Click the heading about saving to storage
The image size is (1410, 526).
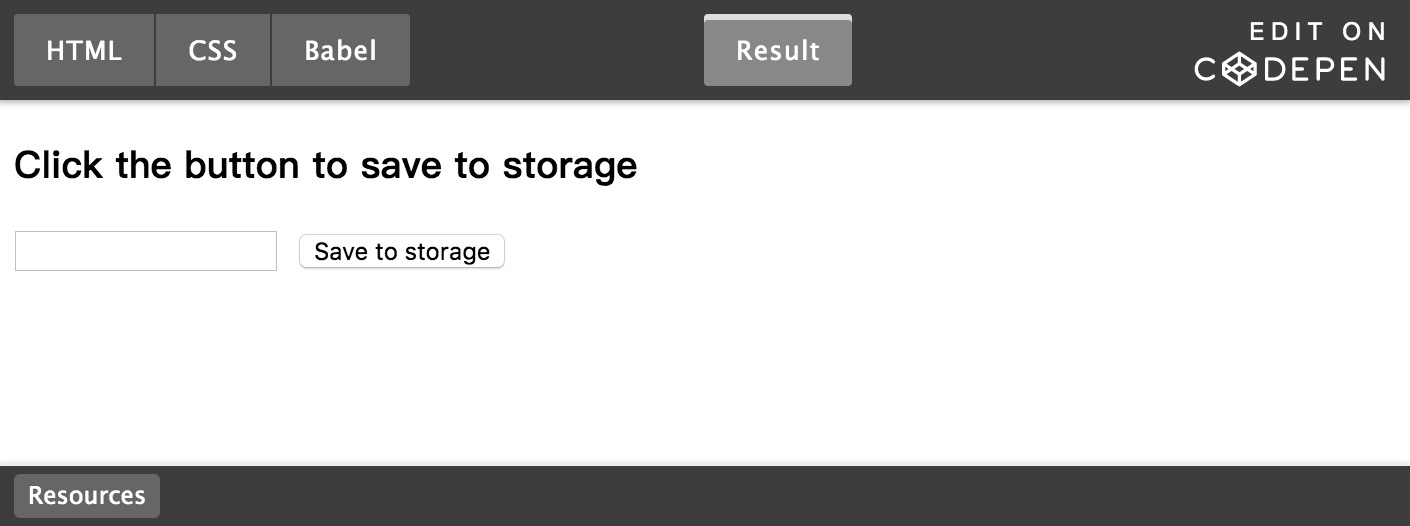click(x=326, y=165)
